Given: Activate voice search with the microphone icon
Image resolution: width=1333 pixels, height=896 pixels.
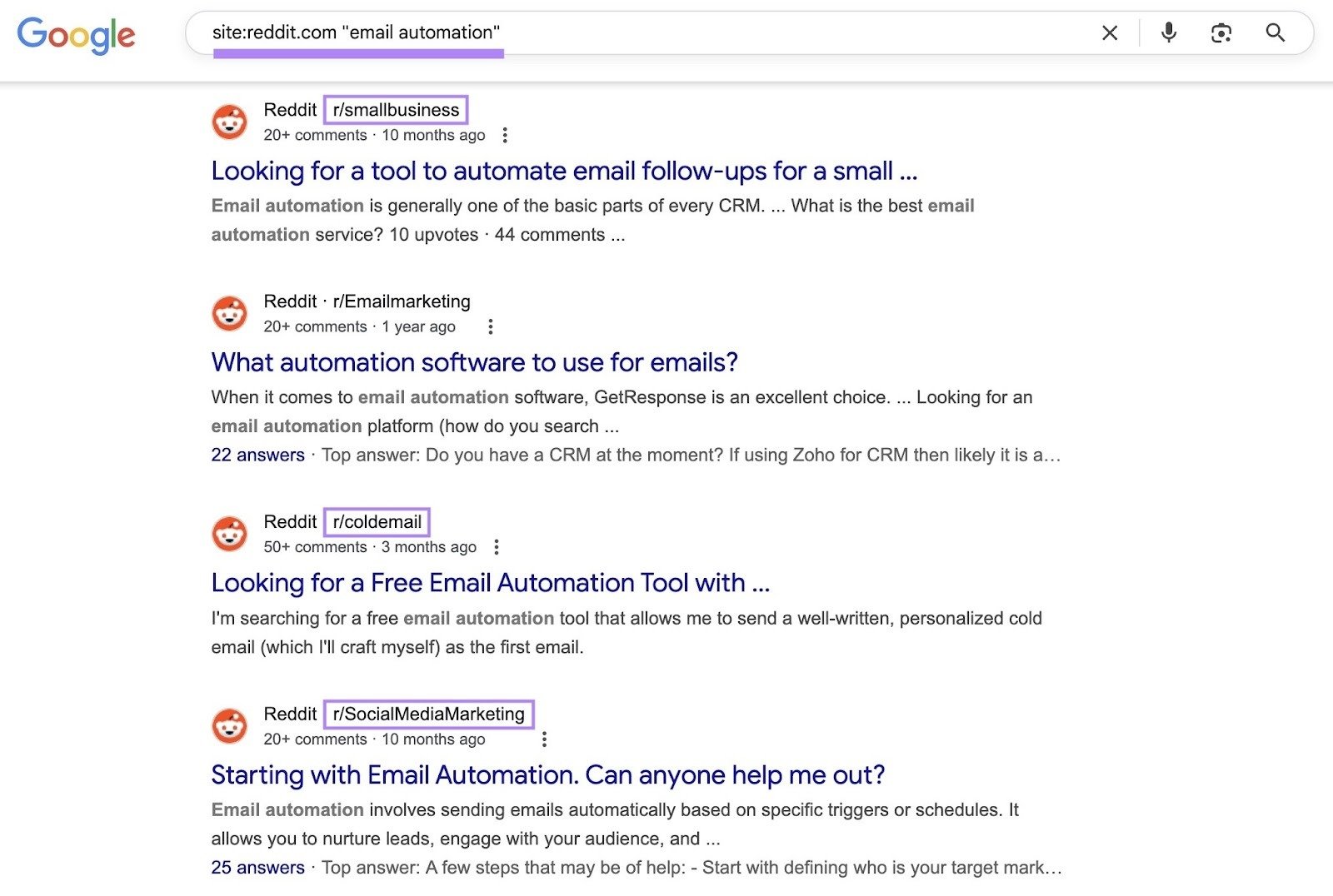Looking at the screenshot, I should (x=1168, y=33).
